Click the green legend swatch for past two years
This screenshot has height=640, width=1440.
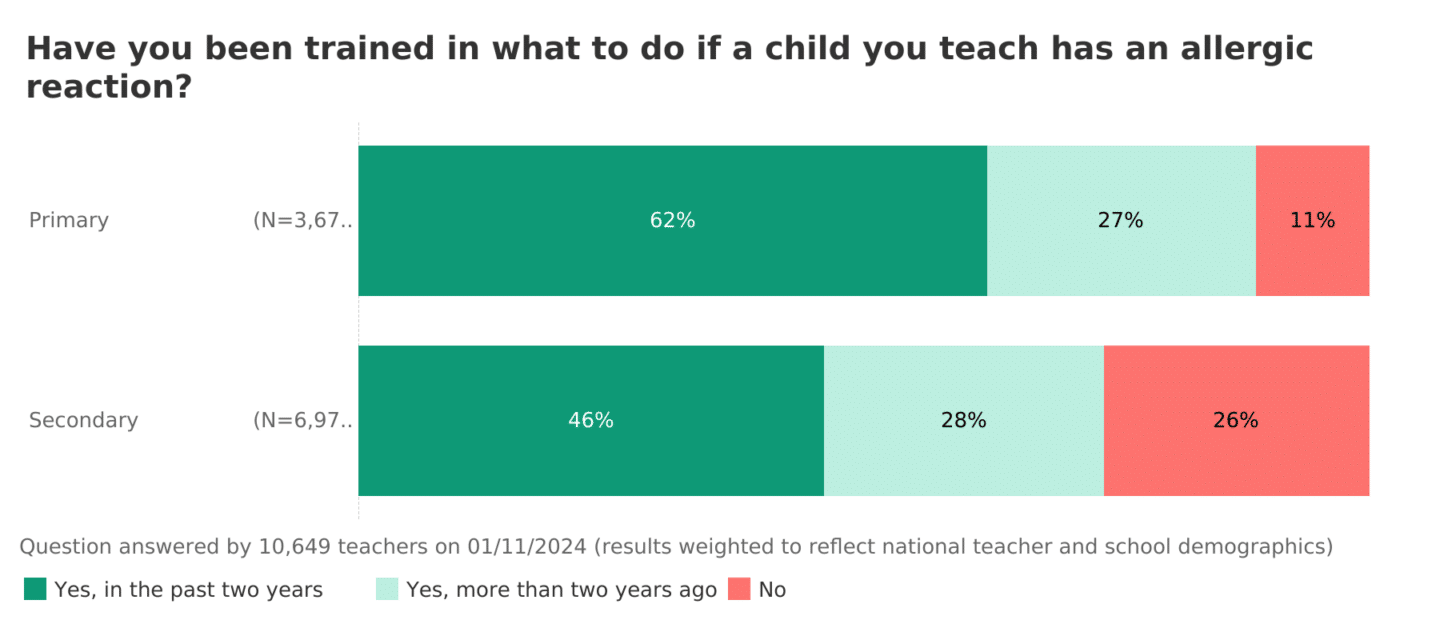[x=35, y=589]
